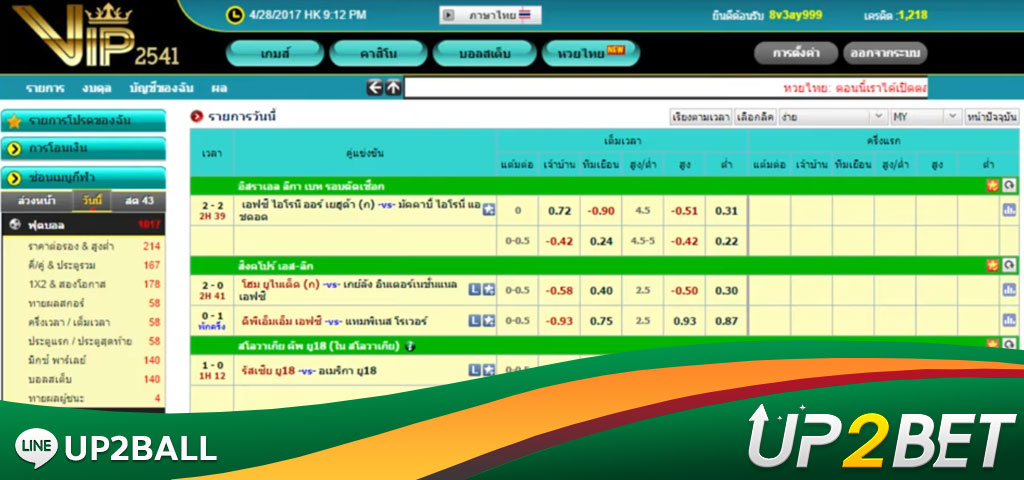Click the statistics chart icon in the first match row
The image size is (1024, 480).
click(x=1009, y=210)
